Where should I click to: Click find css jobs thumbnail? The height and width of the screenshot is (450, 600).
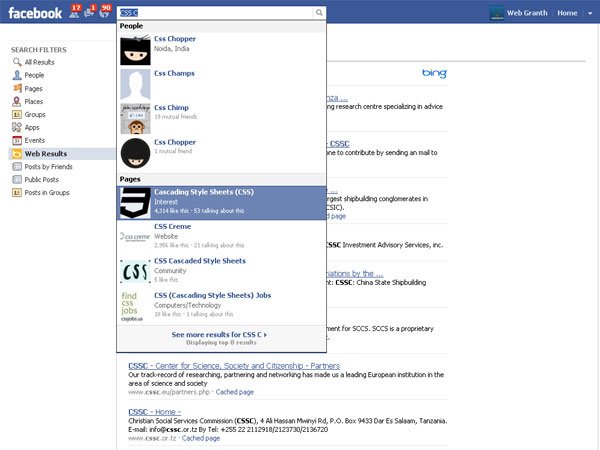tap(132, 306)
